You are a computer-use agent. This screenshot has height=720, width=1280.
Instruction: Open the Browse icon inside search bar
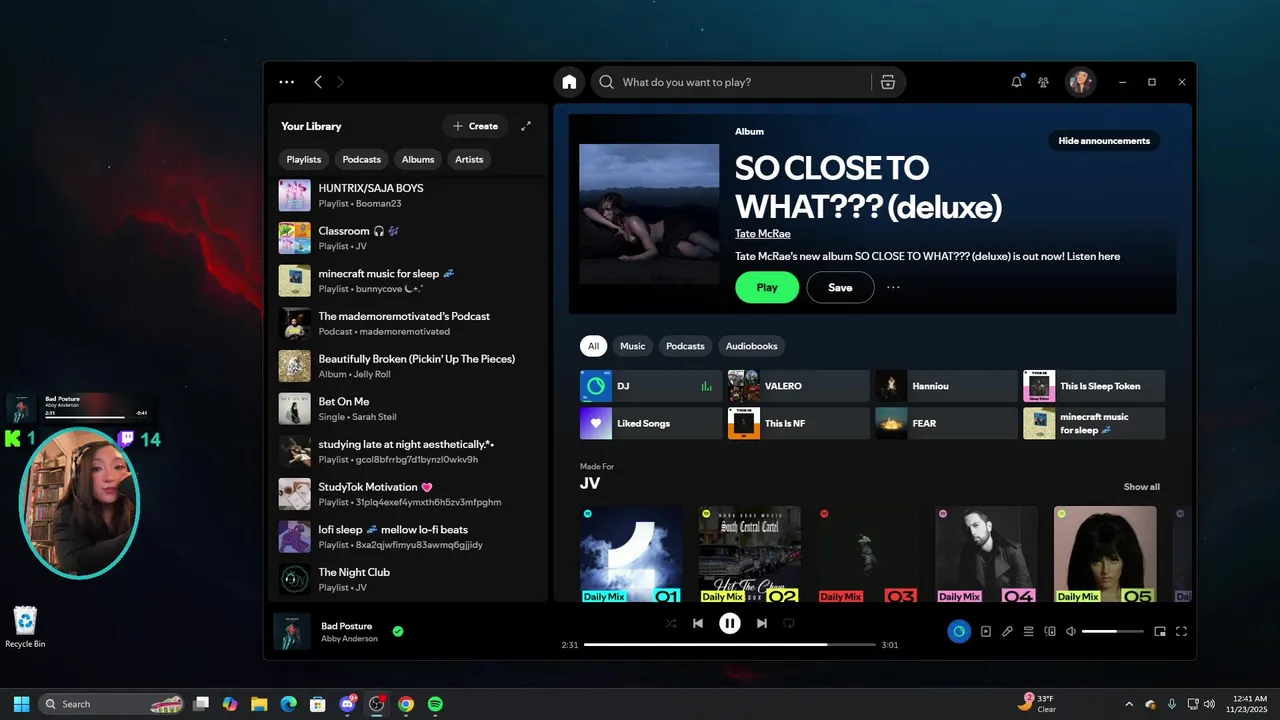[x=888, y=82]
